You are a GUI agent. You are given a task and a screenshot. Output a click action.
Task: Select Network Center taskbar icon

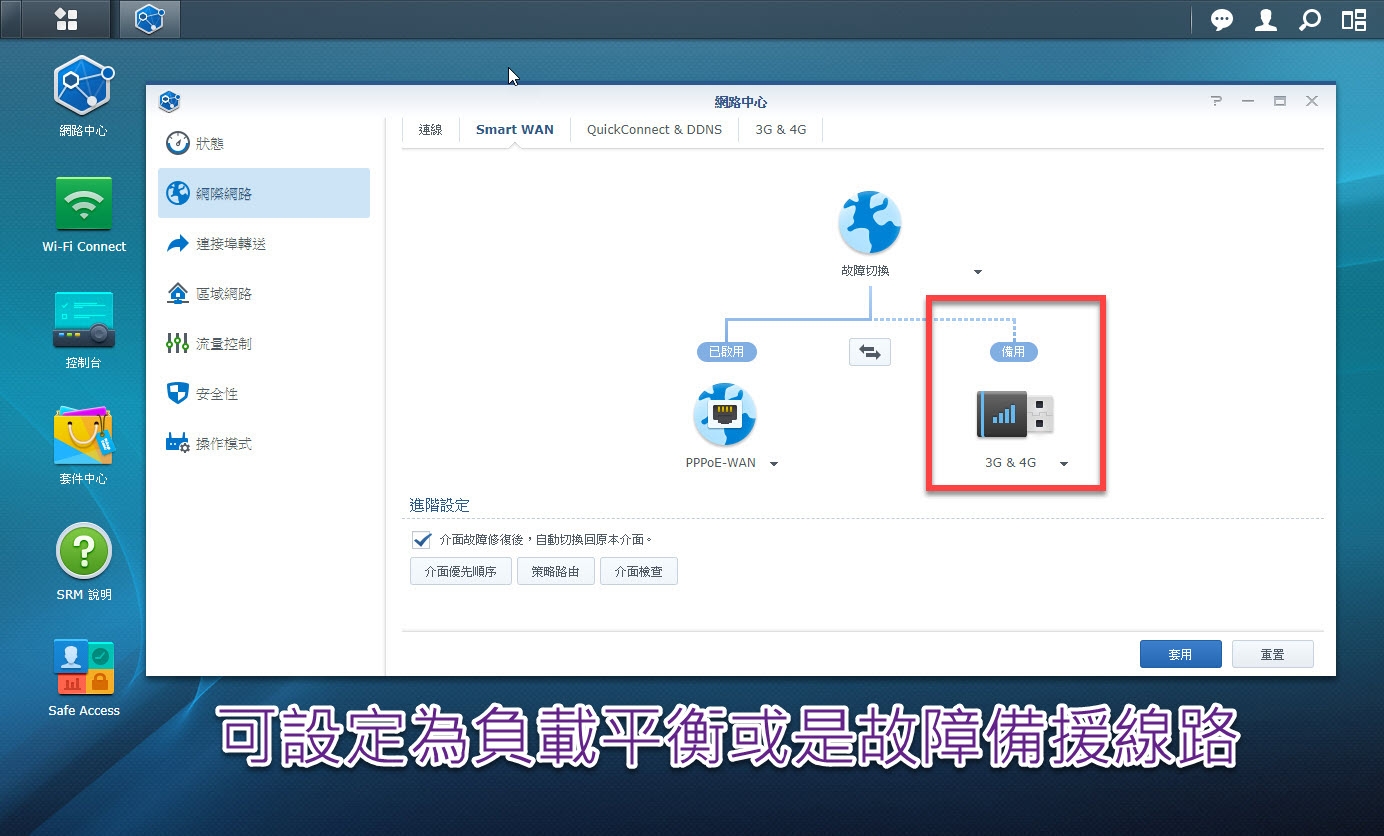coord(150,19)
